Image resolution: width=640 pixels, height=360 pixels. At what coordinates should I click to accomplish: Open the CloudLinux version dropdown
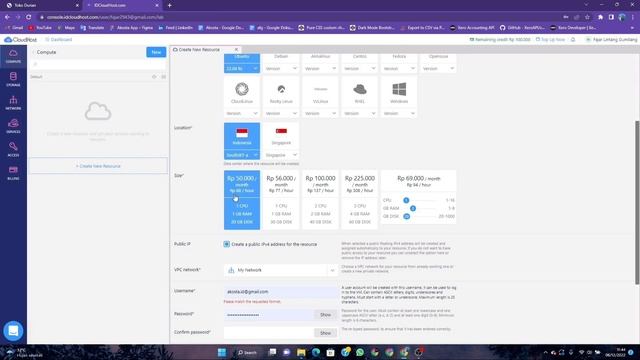pyautogui.click(x=242, y=113)
